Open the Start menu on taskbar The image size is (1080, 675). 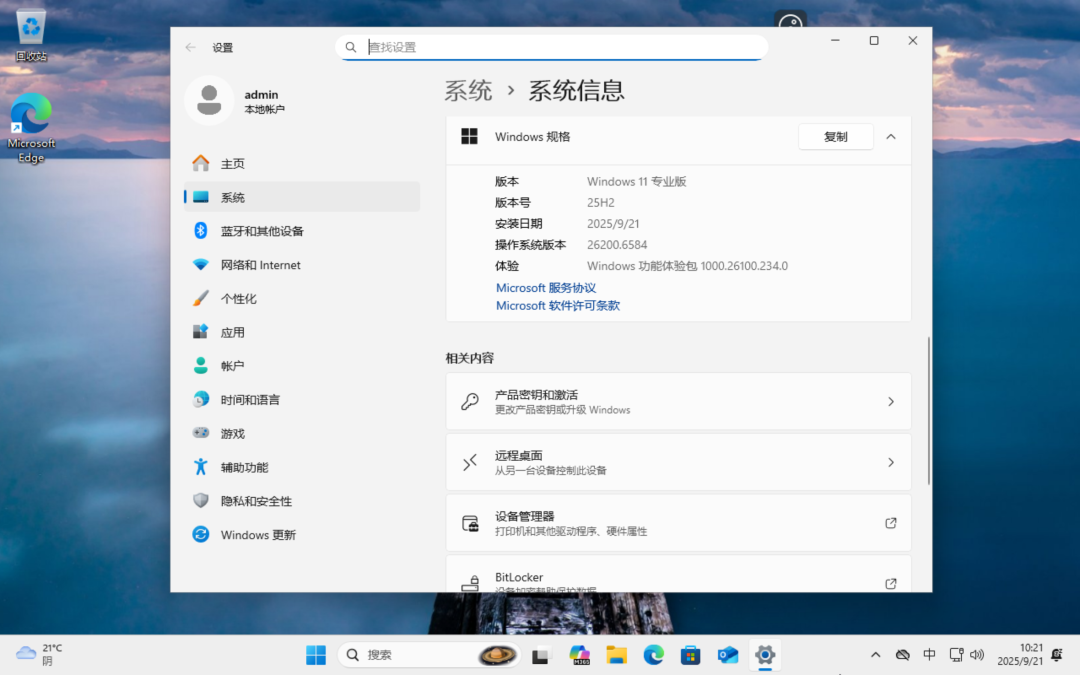point(316,655)
